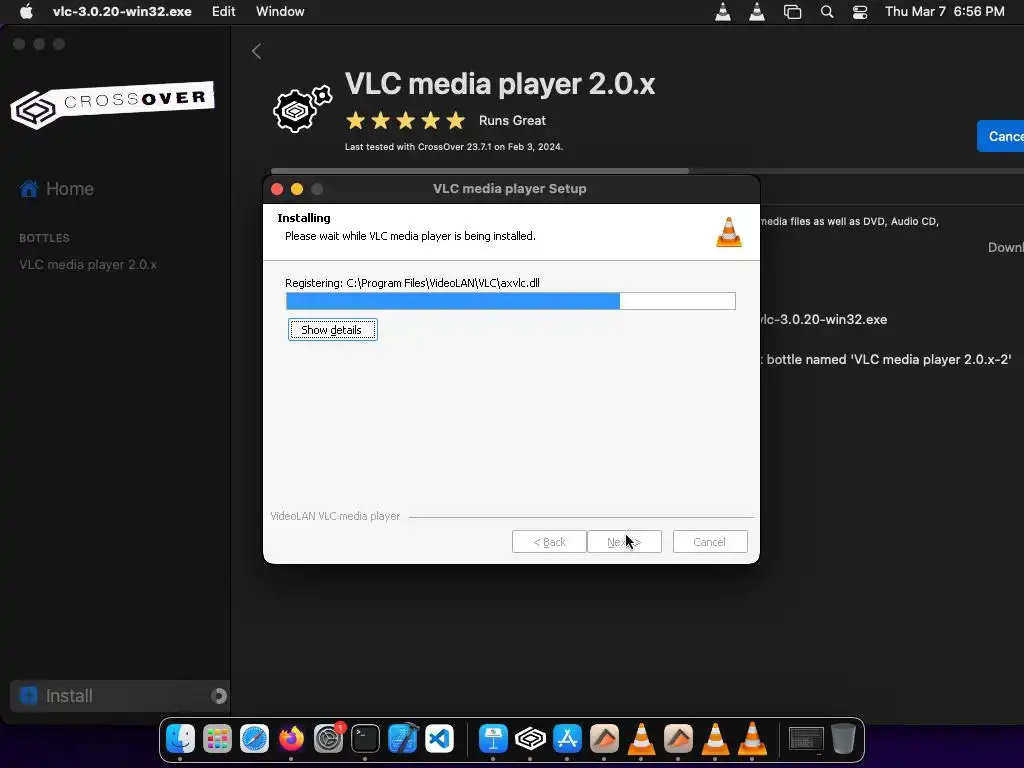Image resolution: width=1024 pixels, height=768 pixels.
Task: Open the Apple menu
Action: [x=26, y=11]
